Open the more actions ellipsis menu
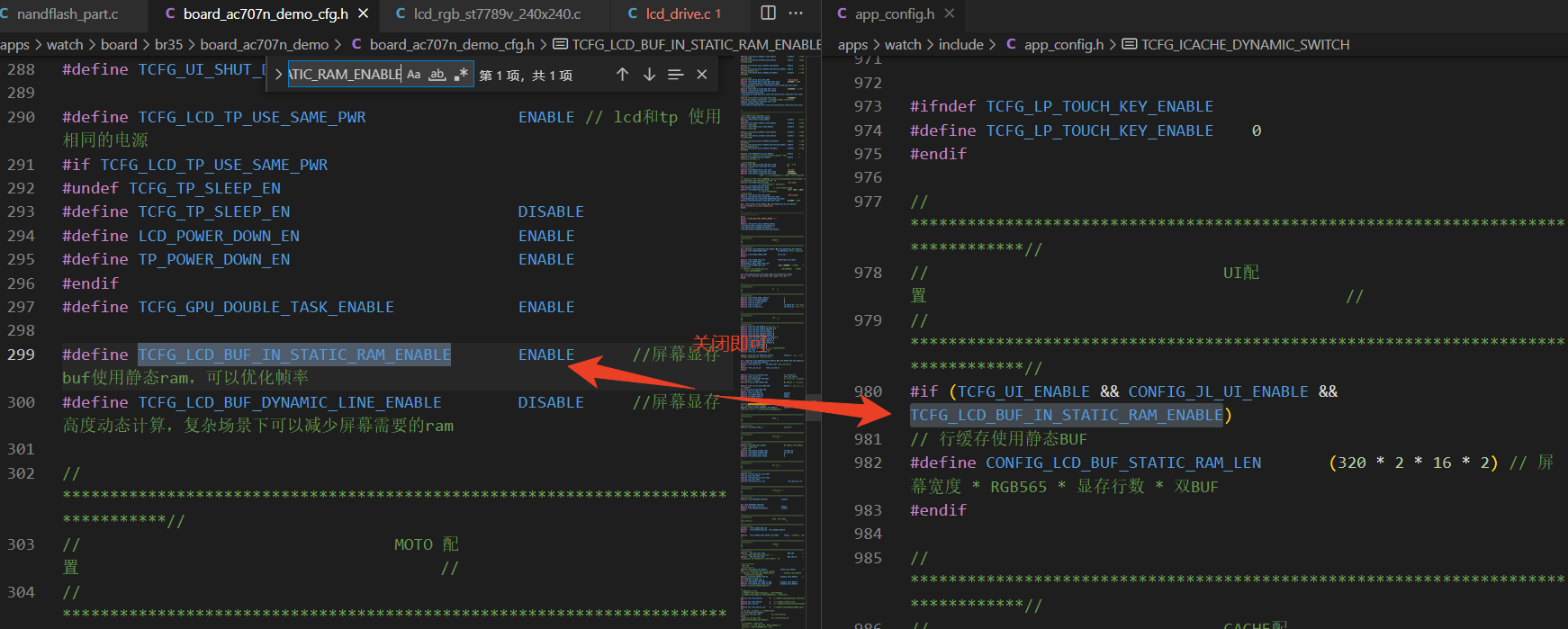Viewport: 1568px width, 629px height. tap(796, 13)
